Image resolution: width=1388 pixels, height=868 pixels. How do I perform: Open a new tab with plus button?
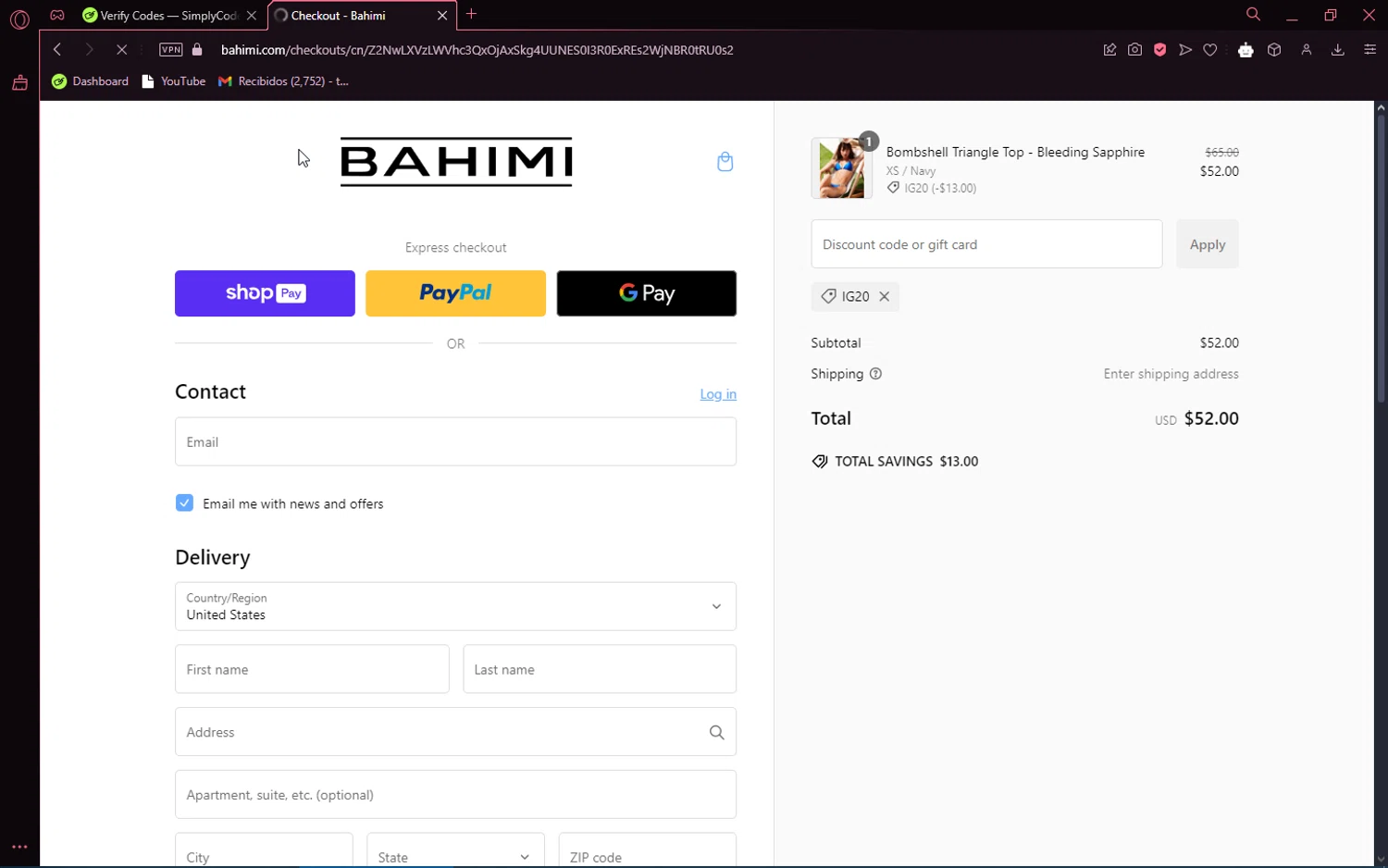point(472,14)
